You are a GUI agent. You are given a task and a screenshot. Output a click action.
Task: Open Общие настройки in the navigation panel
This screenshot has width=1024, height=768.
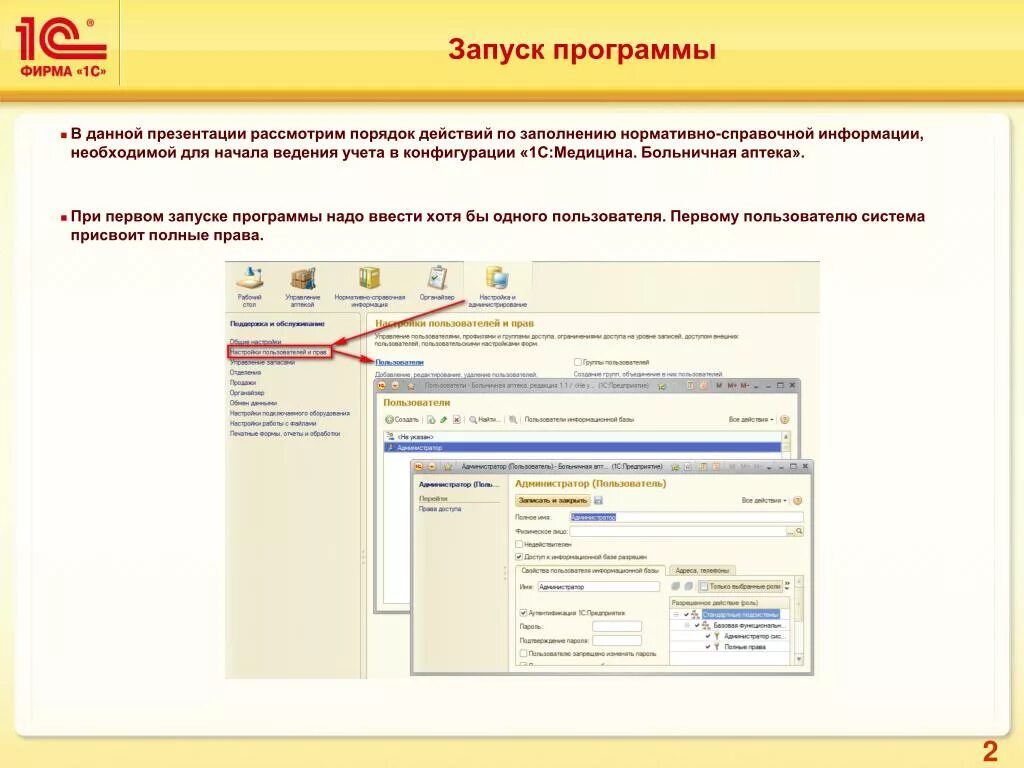click(x=255, y=342)
